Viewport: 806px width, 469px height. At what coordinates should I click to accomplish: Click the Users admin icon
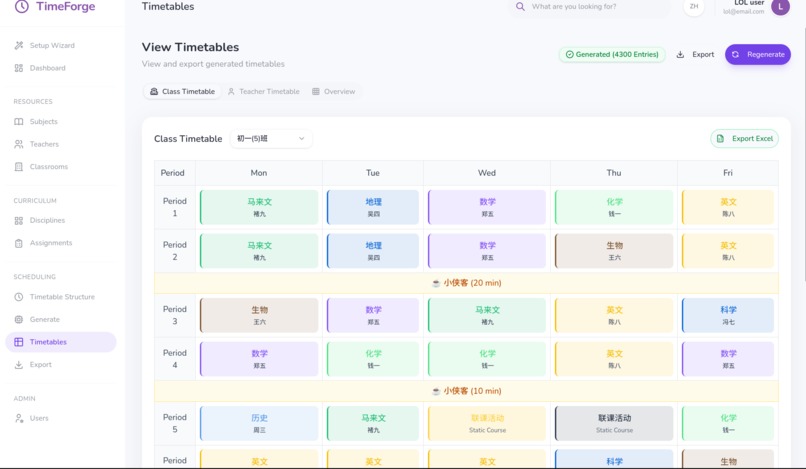click(19, 418)
